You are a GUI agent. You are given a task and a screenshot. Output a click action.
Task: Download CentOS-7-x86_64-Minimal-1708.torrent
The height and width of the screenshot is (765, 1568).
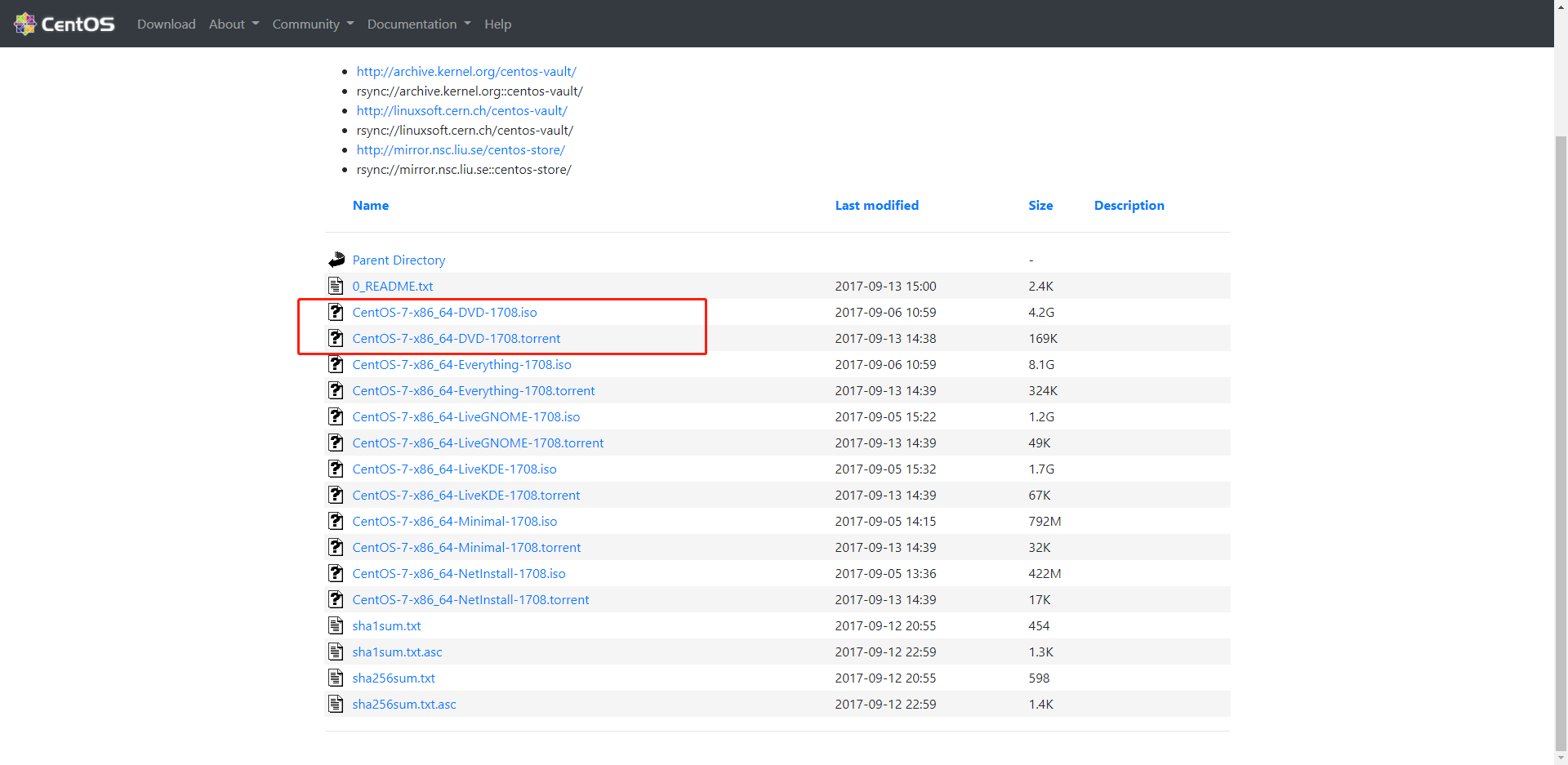467,547
